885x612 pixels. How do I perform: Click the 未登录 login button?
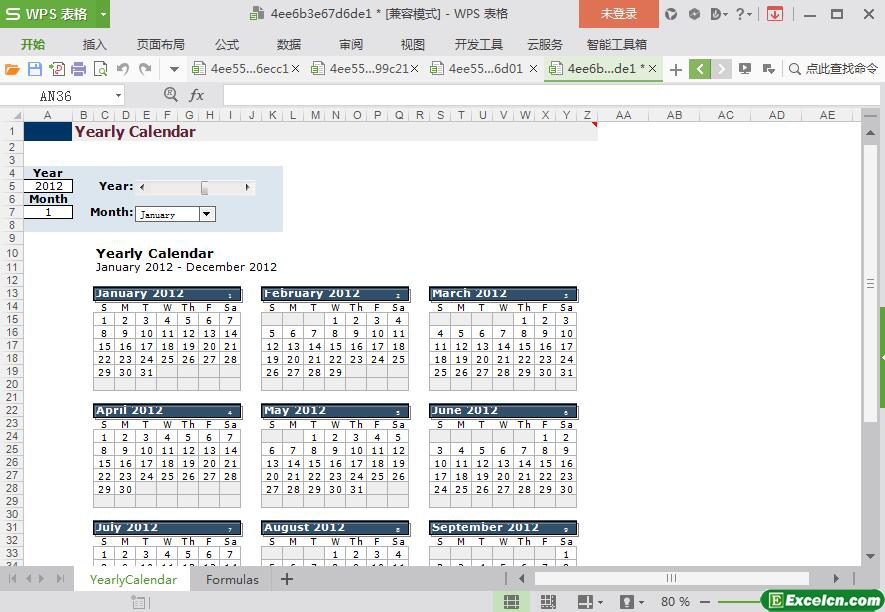[x=618, y=14]
